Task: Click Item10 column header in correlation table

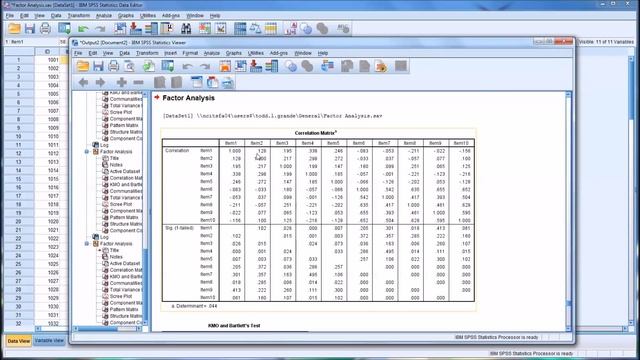Action: (x=461, y=143)
